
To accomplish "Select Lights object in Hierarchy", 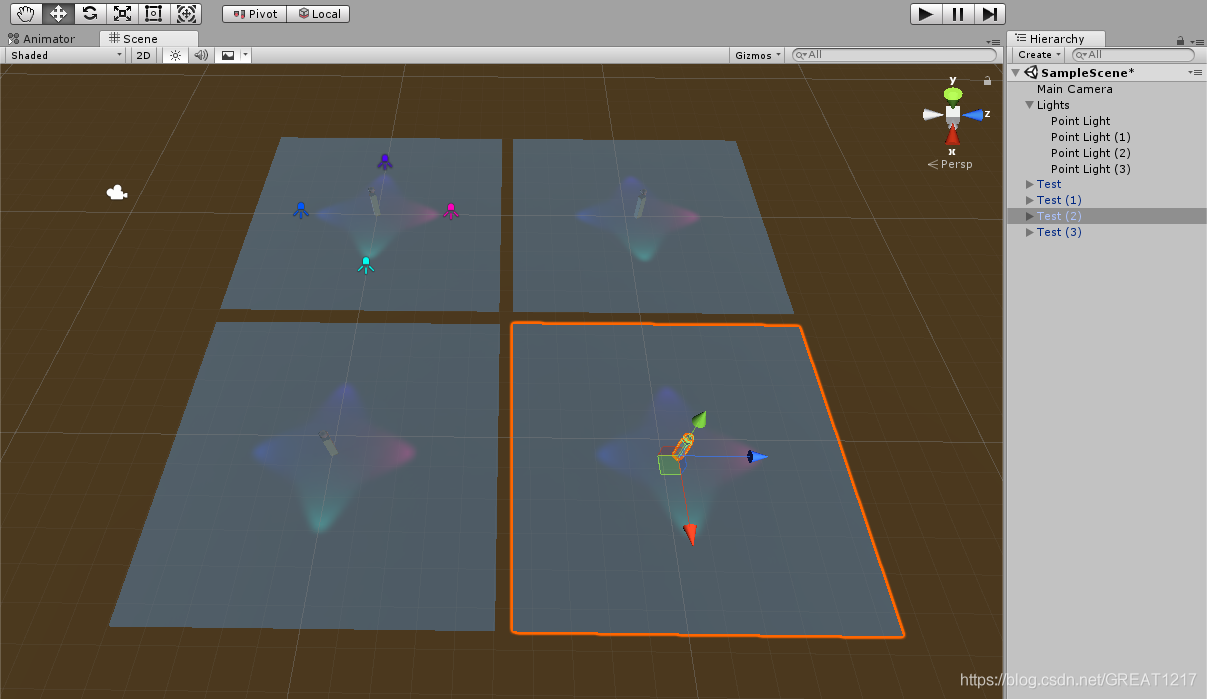I will 1053,105.
